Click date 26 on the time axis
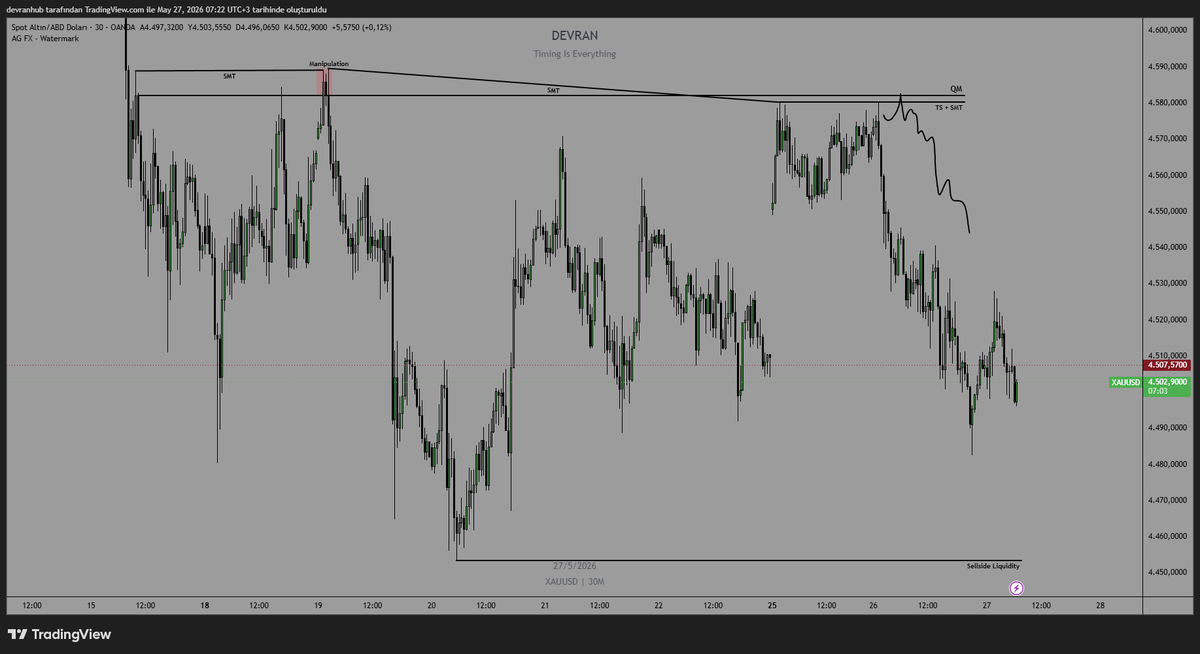This screenshot has height=654, width=1200. point(873,605)
